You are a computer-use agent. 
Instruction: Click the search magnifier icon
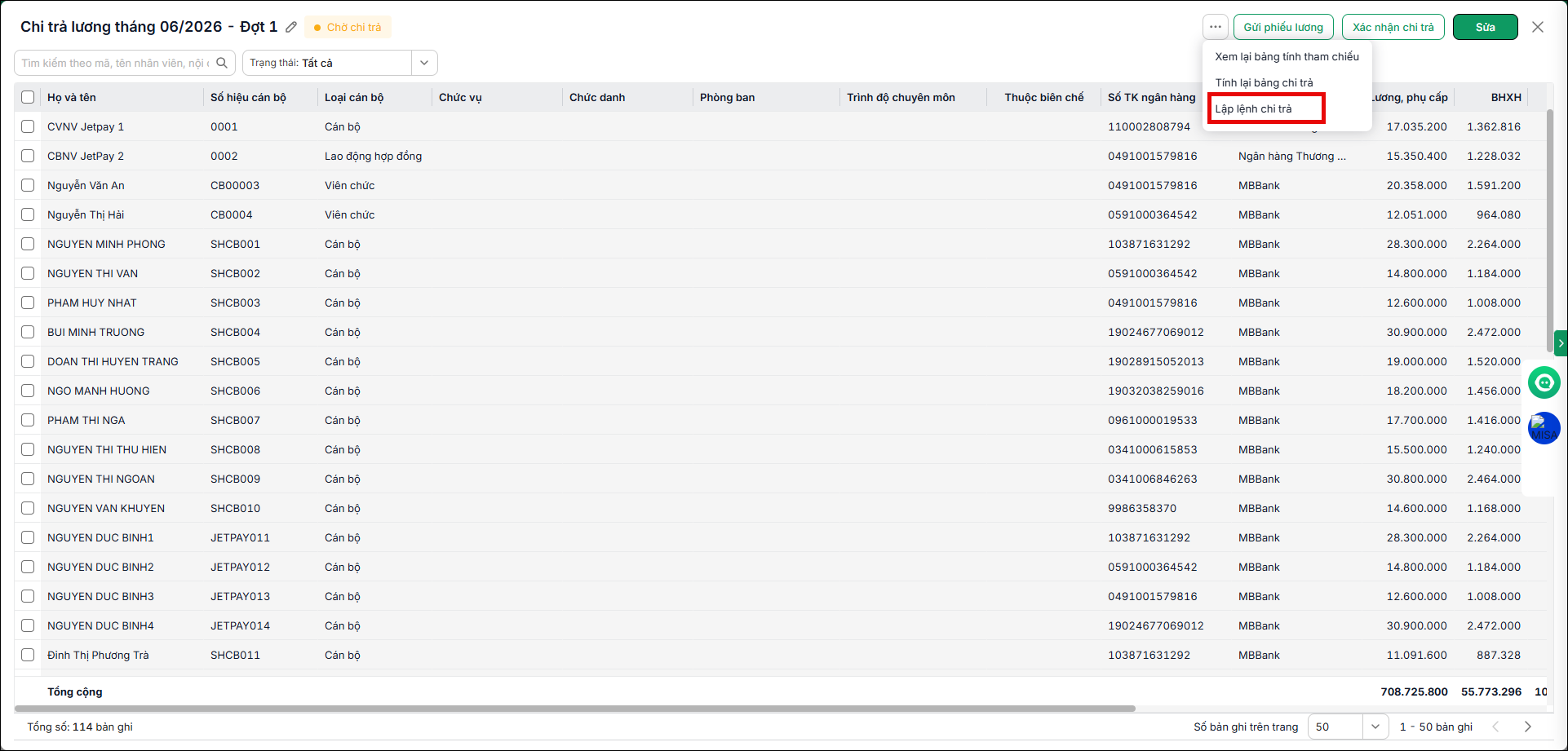tap(222, 63)
